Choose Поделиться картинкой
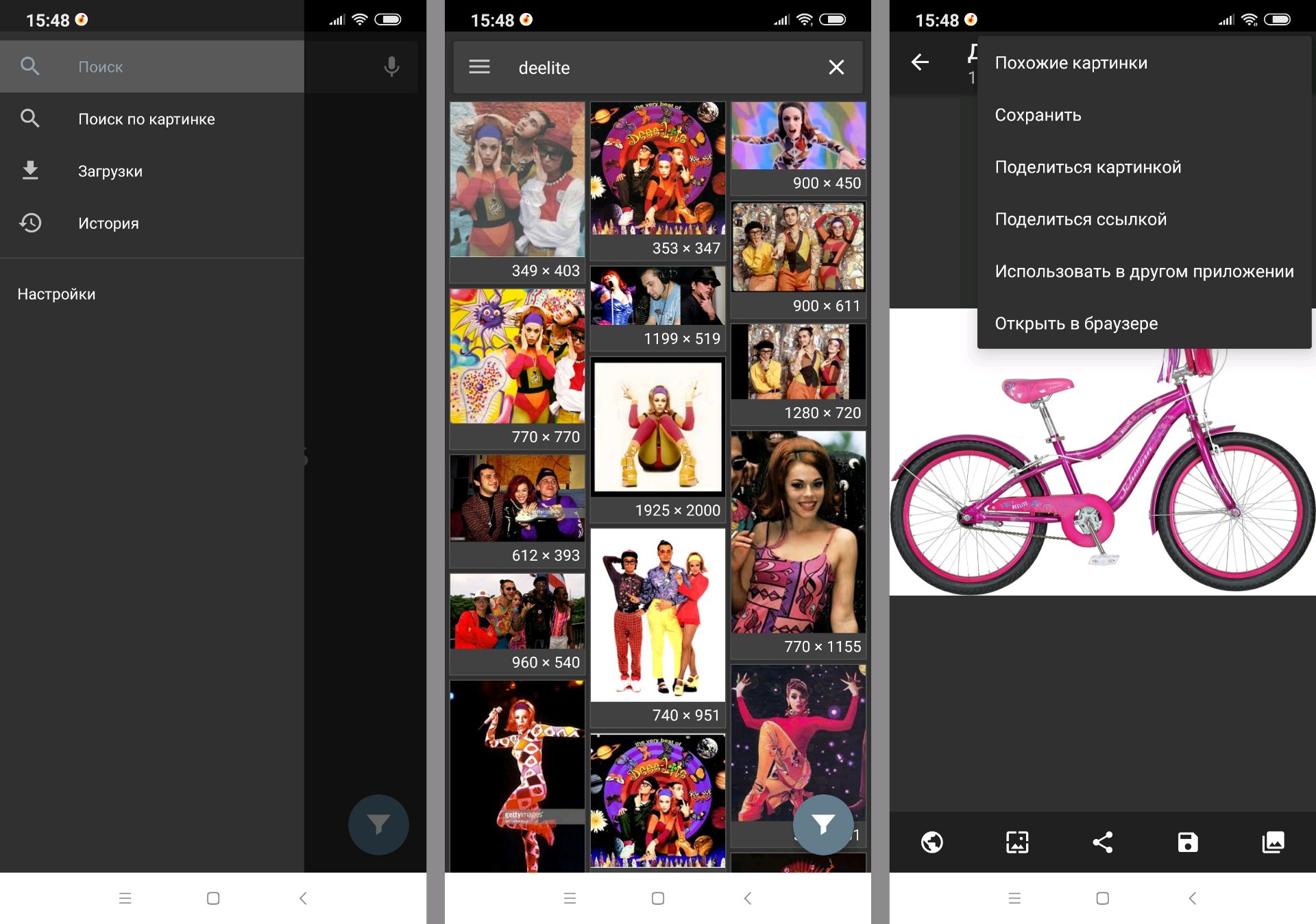The width and height of the screenshot is (1316, 924). click(1144, 167)
